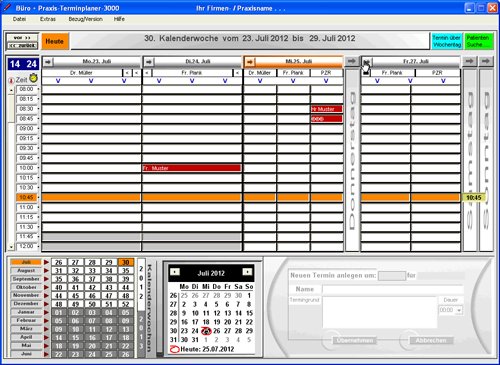
Task: Click the '<' expander right of Fr. Plank, Tuesday
Action: tap(237, 73)
